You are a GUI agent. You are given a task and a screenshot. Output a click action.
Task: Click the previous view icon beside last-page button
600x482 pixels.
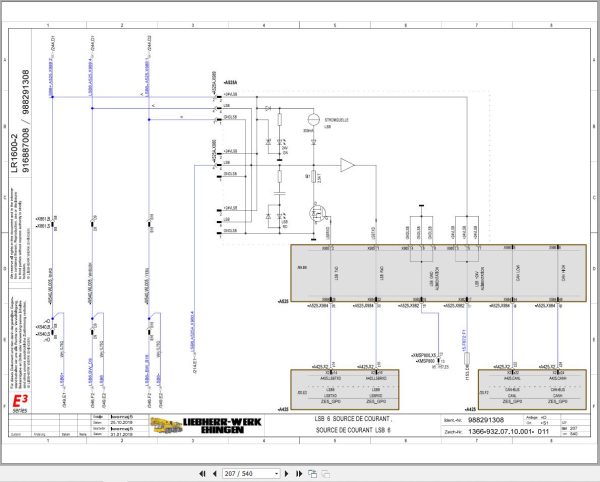click(312, 474)
